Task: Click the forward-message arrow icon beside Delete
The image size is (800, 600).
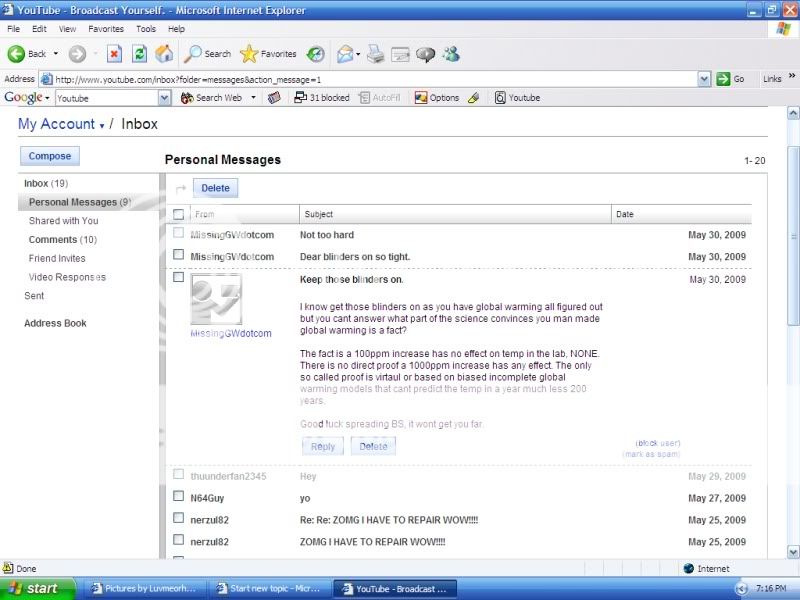Action: point(181,189)
